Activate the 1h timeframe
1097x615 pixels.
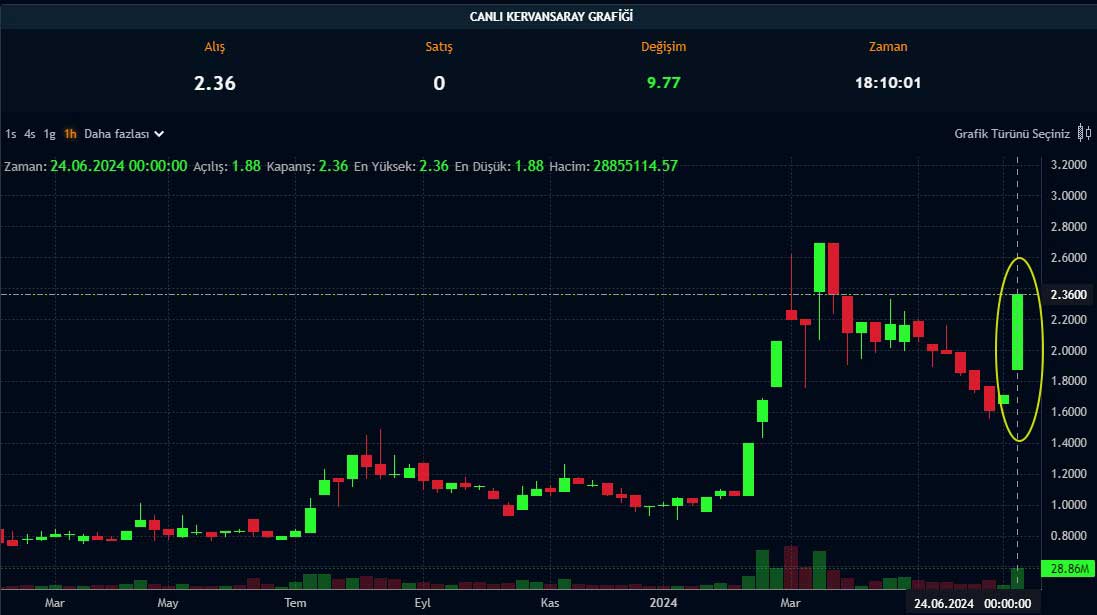[70, 134]
